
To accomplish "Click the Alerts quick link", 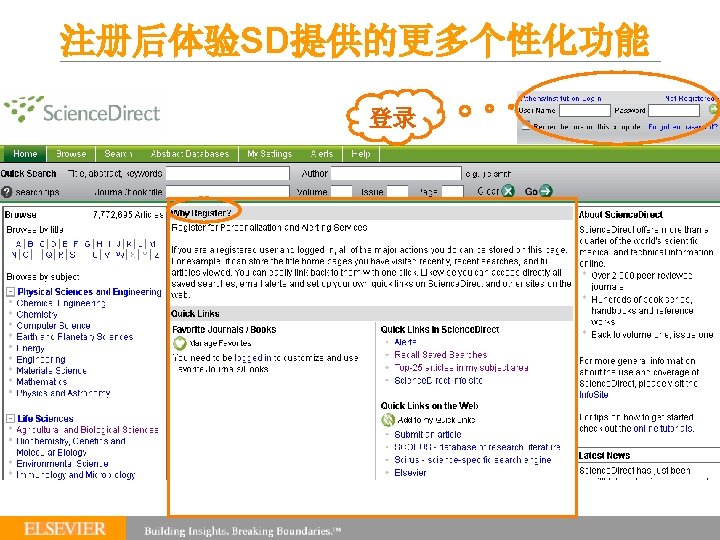I will tap(405, 342).
